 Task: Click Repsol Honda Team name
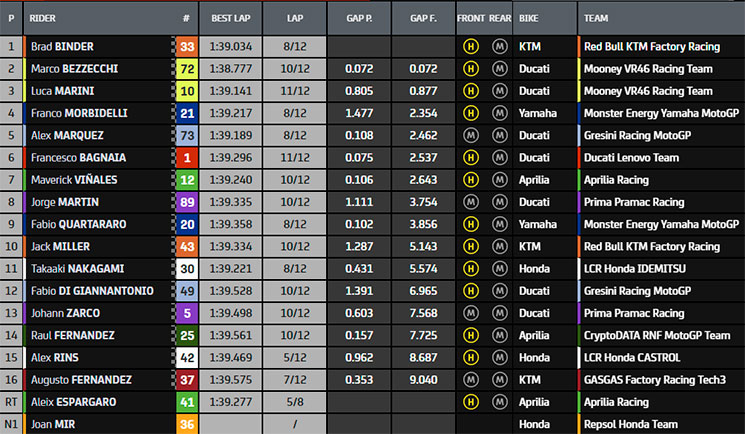click(x=630, y=424)
